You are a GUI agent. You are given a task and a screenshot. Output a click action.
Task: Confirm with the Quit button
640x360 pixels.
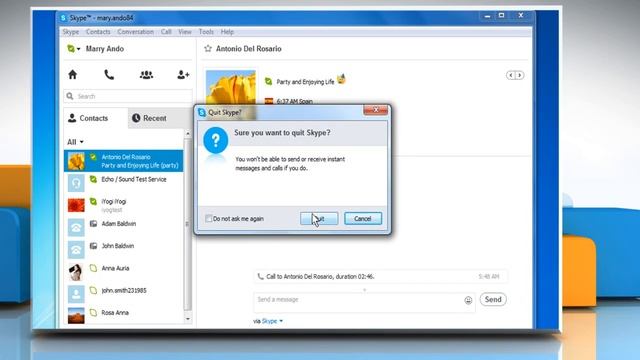point(319,219)
